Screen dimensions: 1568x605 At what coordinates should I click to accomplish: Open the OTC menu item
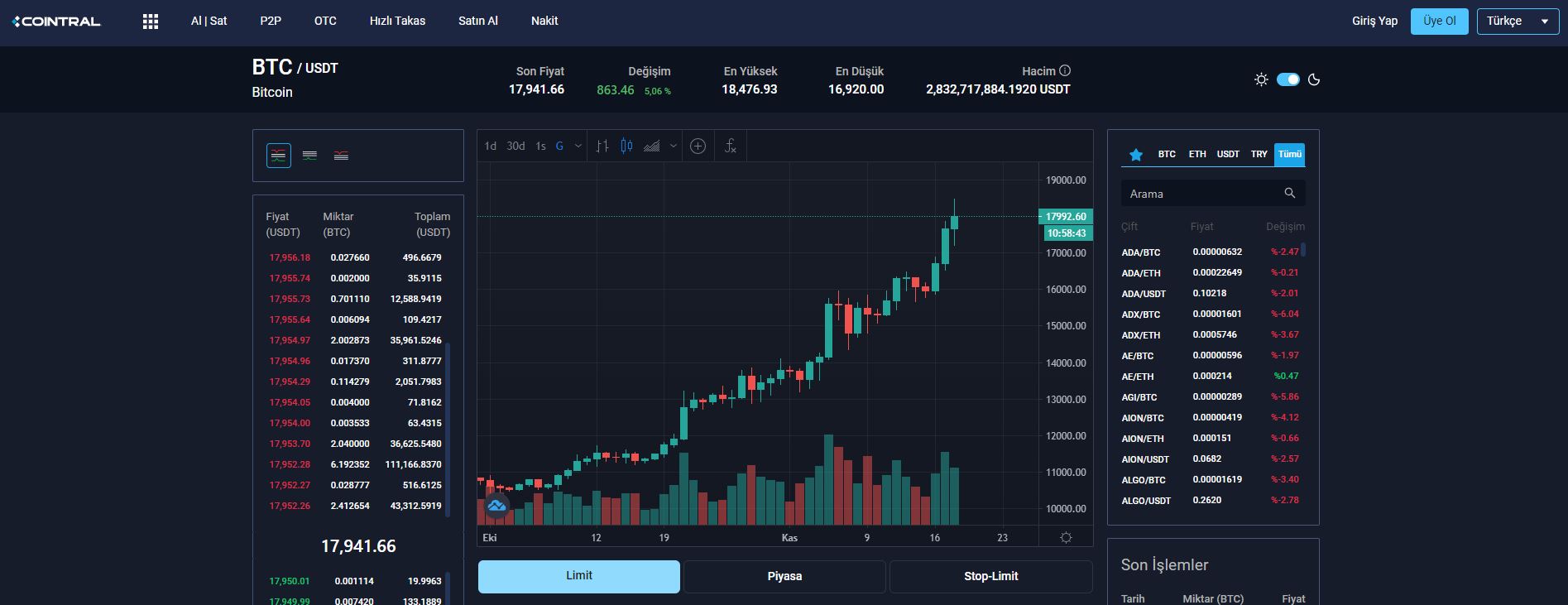[325, 21]
